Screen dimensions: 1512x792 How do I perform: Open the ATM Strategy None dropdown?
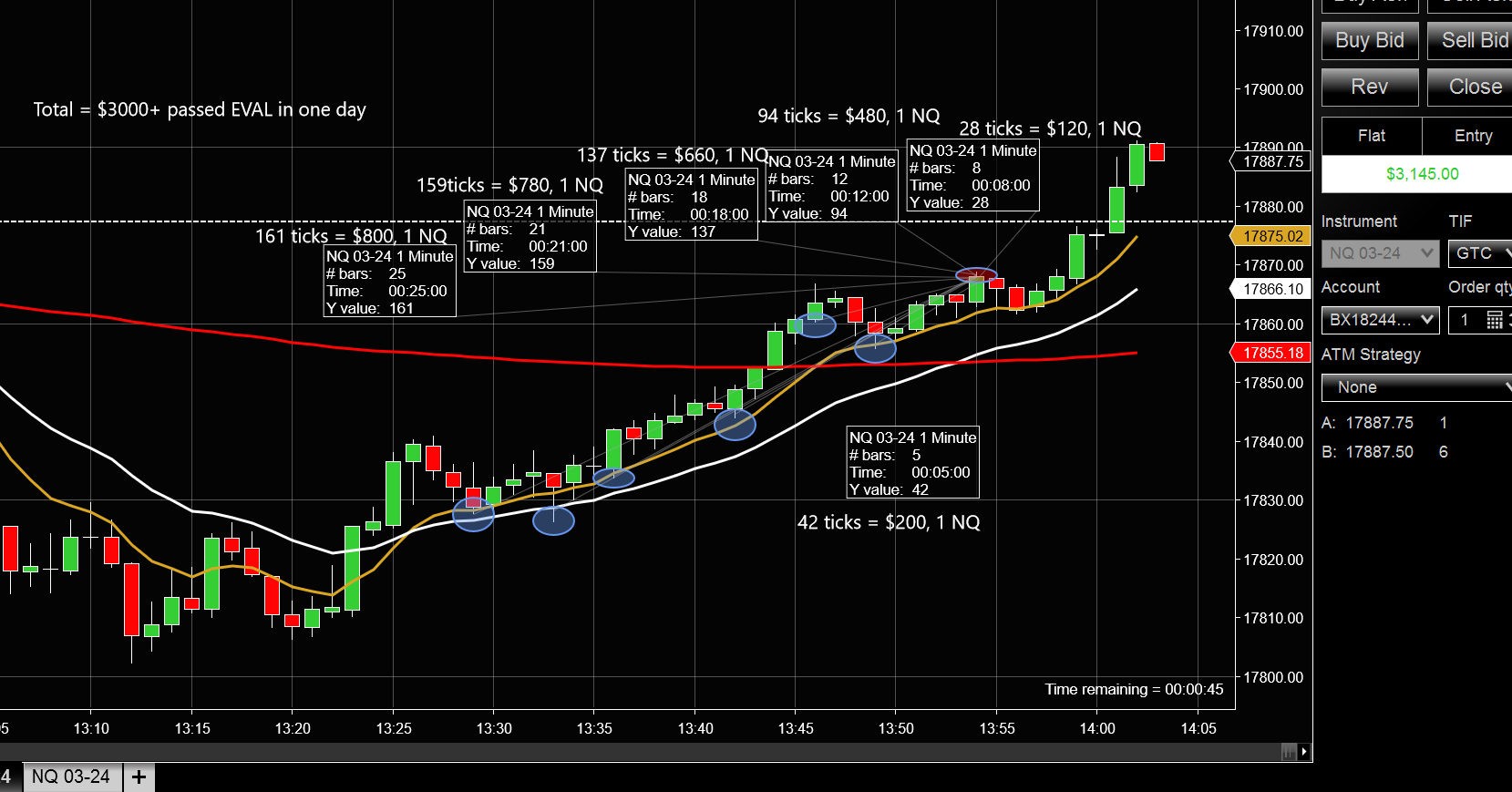tap(1416, 387)
